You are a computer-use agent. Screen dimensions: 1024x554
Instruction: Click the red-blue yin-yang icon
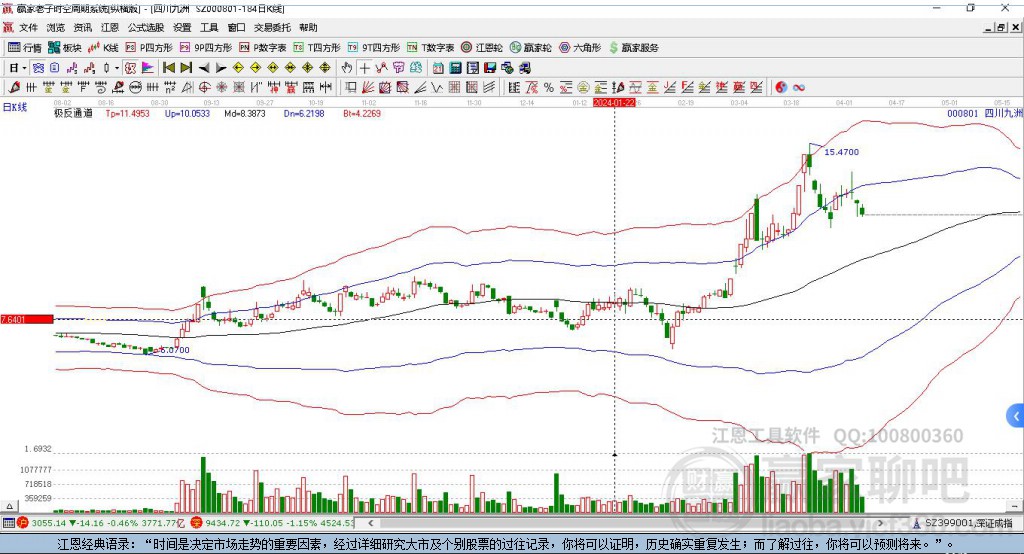tap(781, 88)
